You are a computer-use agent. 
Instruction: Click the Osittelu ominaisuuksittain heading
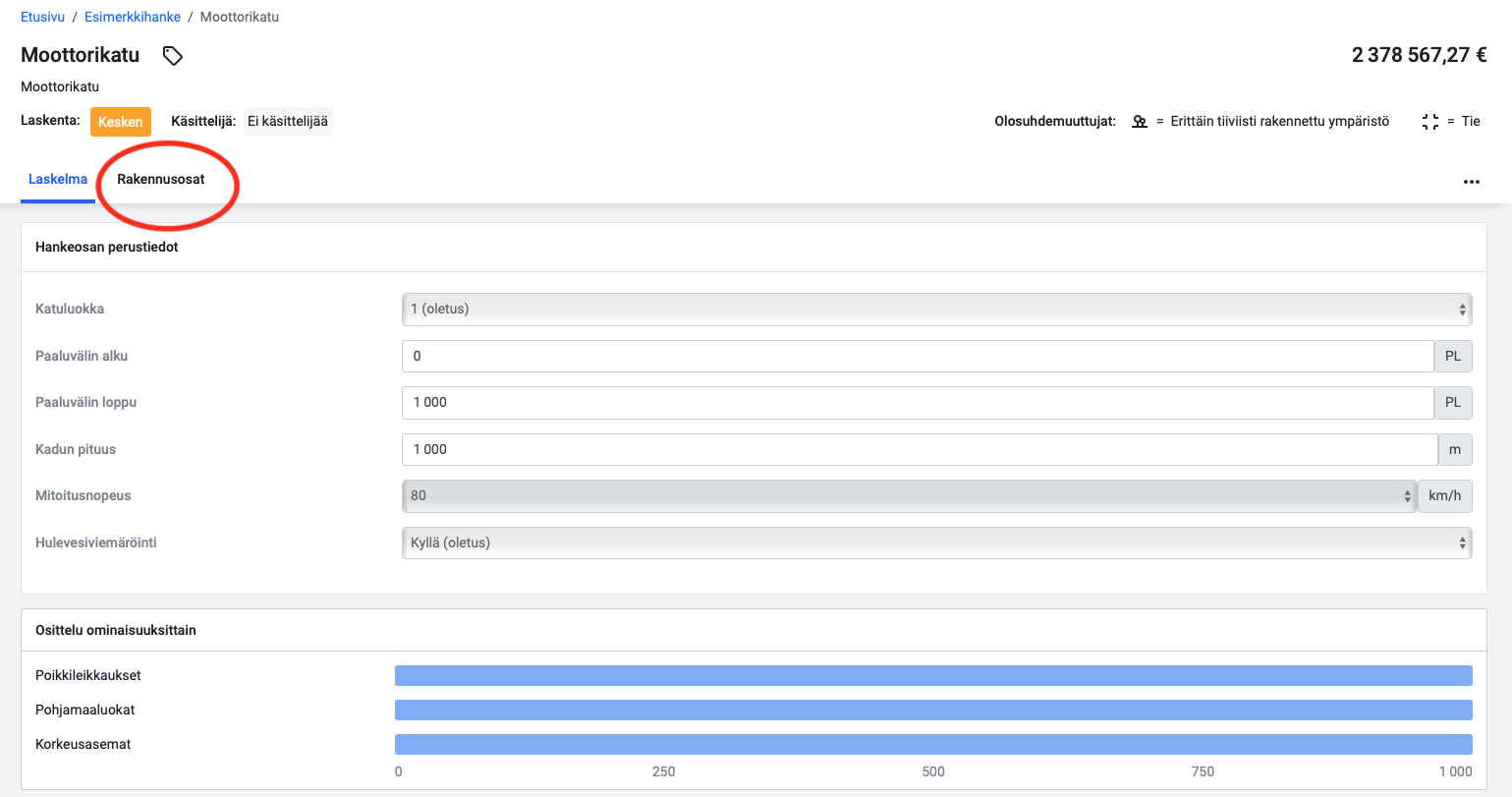click(x=116, y=630)
